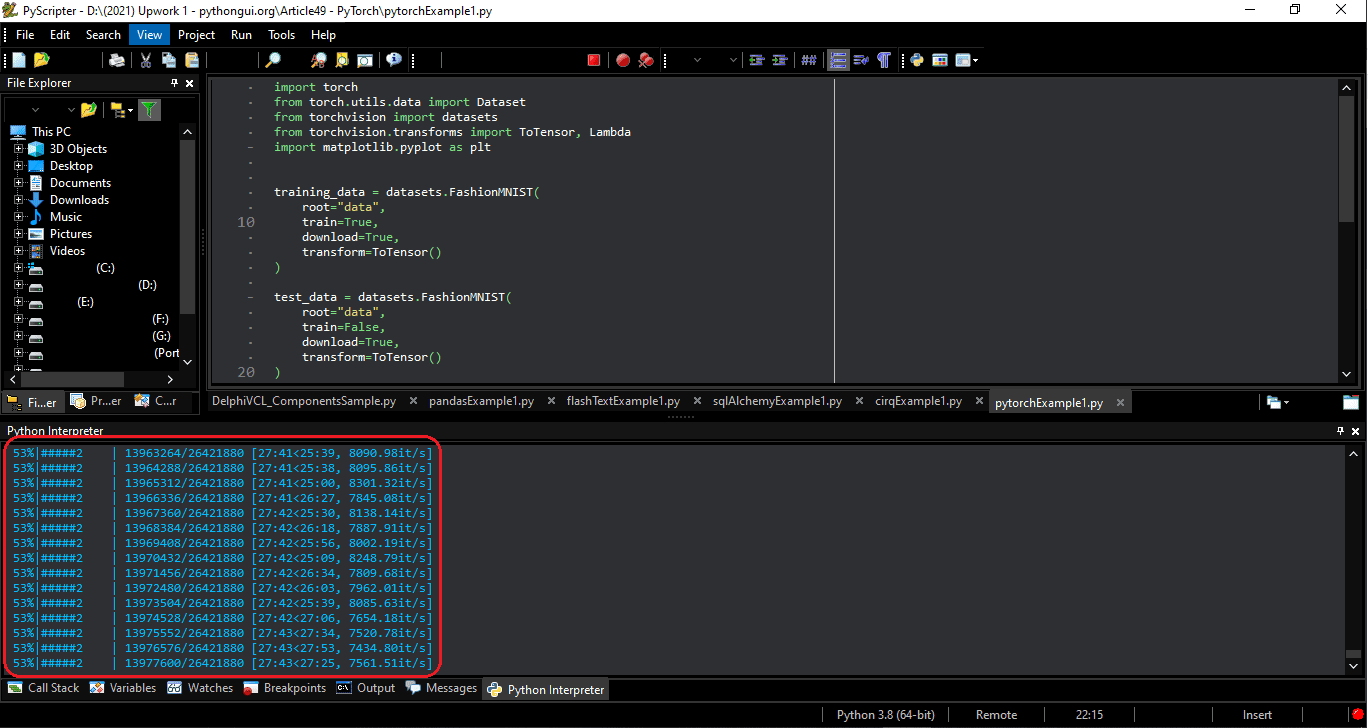Cut selection with the scissors icon
Screen dimensions: 1368x728
(146, 60)
